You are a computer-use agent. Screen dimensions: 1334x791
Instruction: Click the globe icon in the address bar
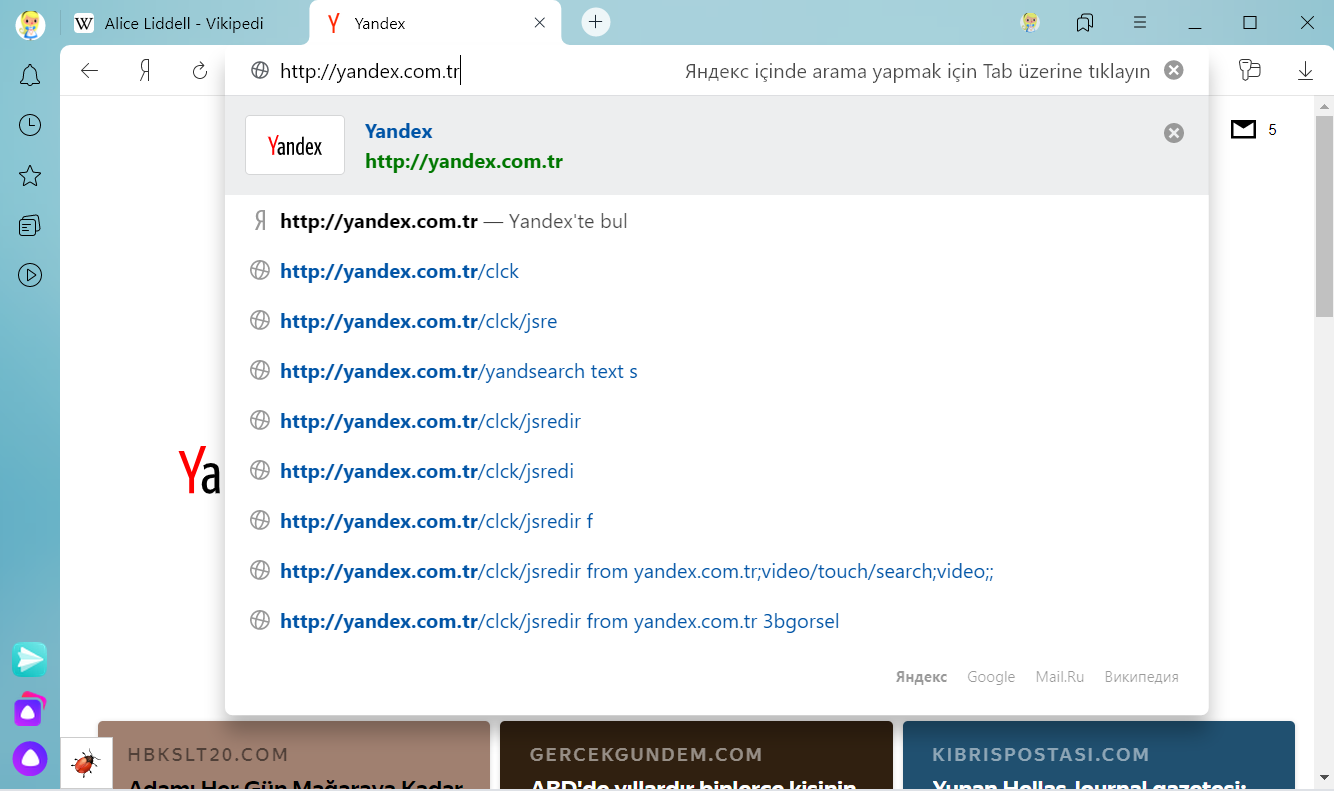(260, 71)
